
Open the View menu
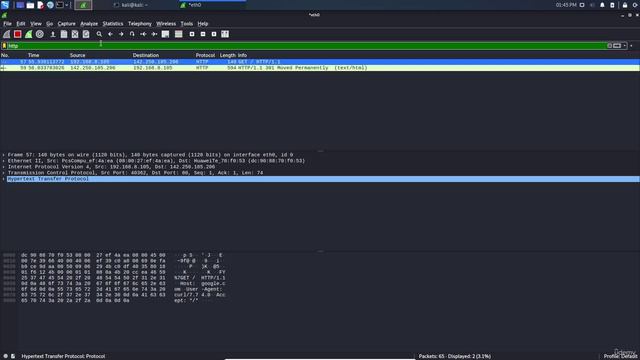point(36,24)
